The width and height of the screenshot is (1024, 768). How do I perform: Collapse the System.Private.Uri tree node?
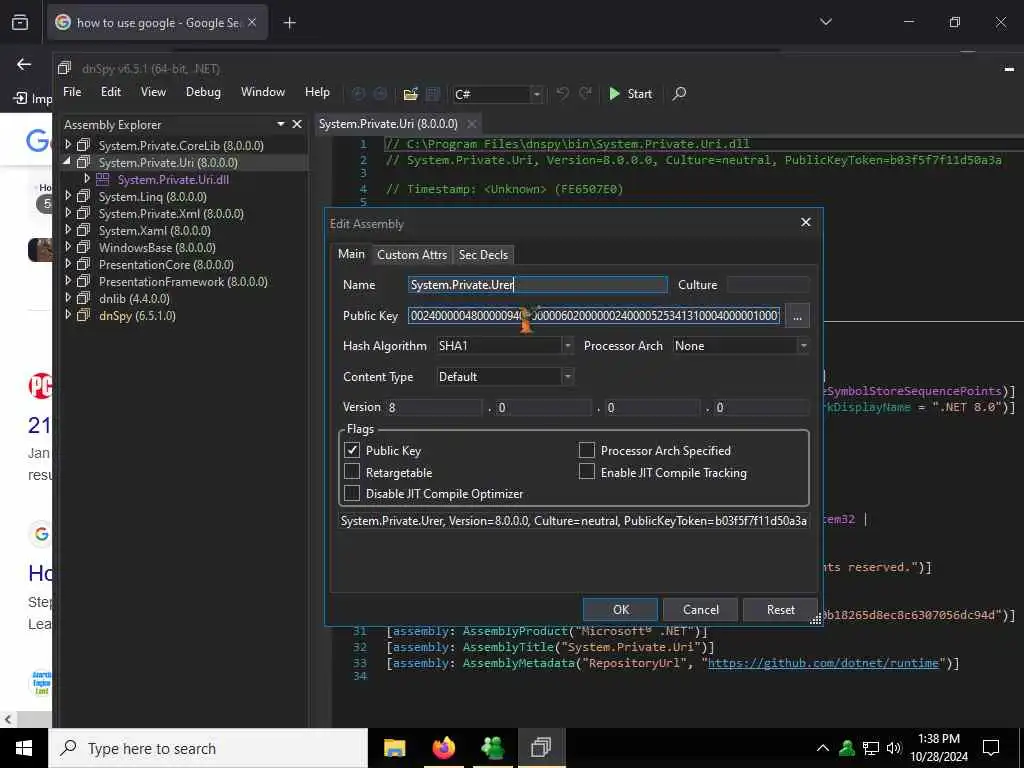point(67,161)
